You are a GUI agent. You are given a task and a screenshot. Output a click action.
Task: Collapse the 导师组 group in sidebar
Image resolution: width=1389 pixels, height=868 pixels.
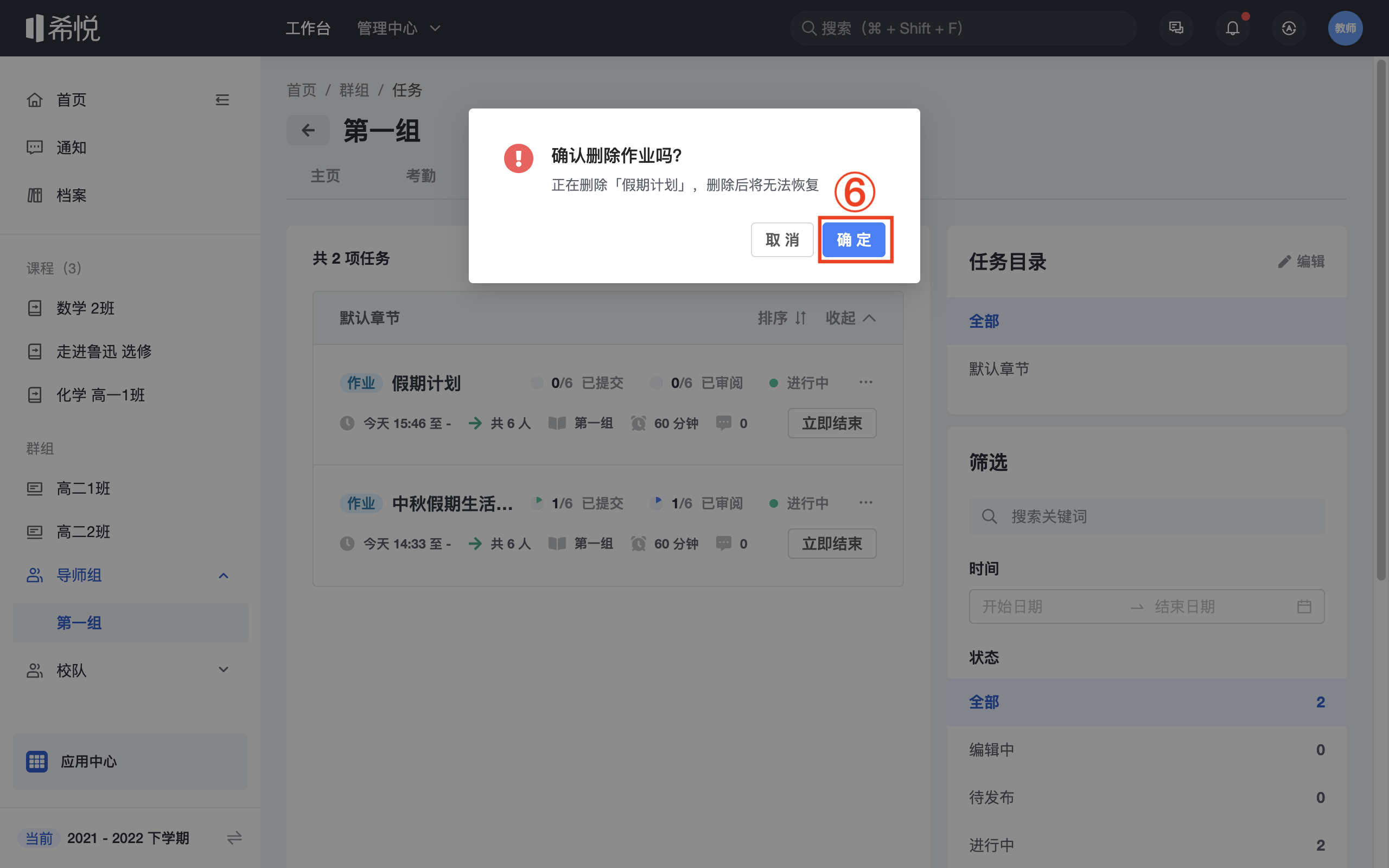pos(224,575)
